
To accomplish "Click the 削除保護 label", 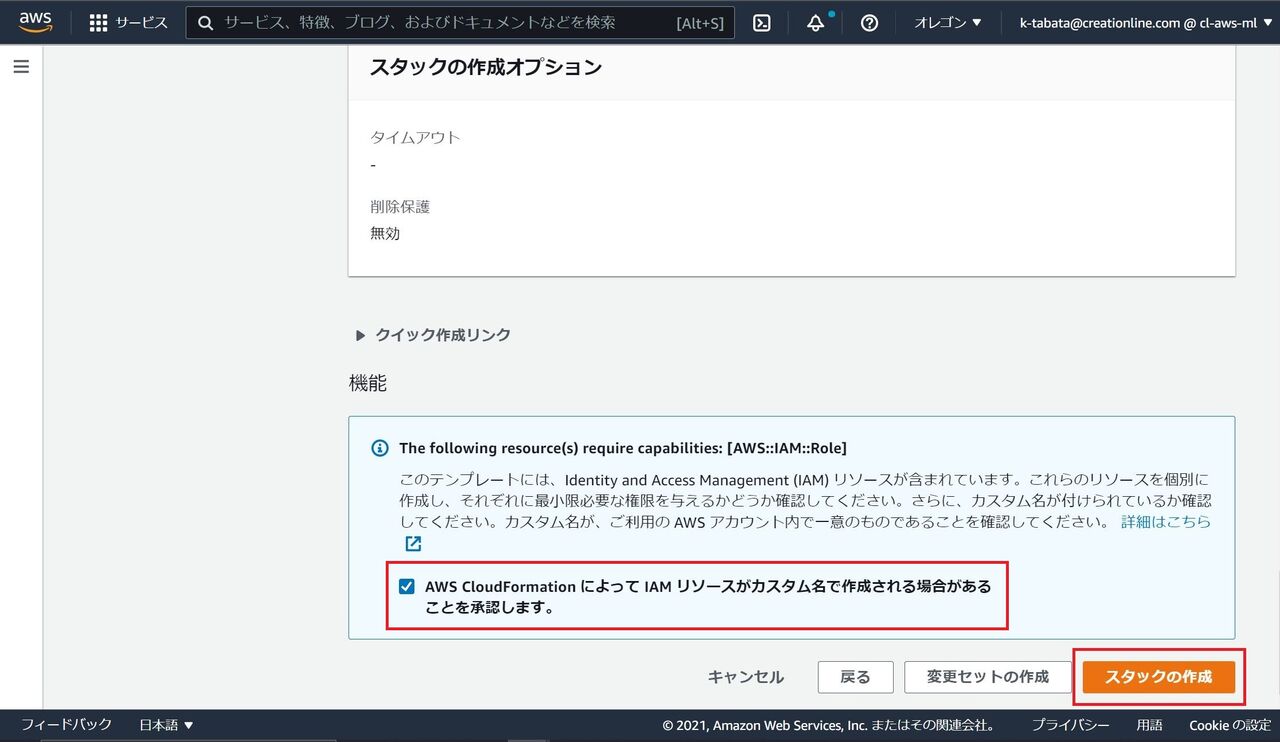I will point(400,207).
